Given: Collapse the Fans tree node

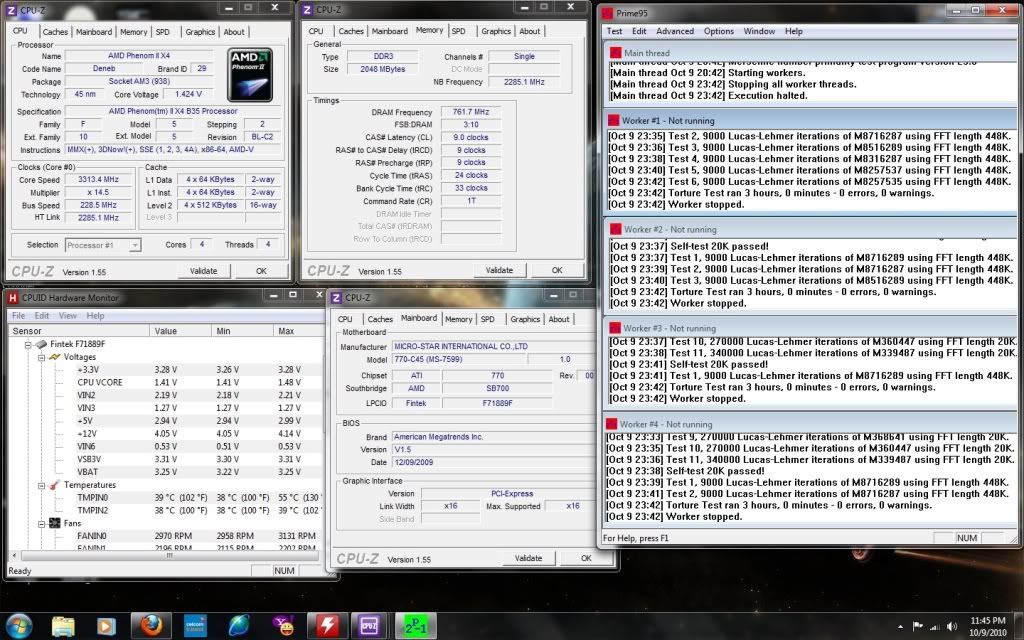Looking at the screenshot, I should (43, 523).
